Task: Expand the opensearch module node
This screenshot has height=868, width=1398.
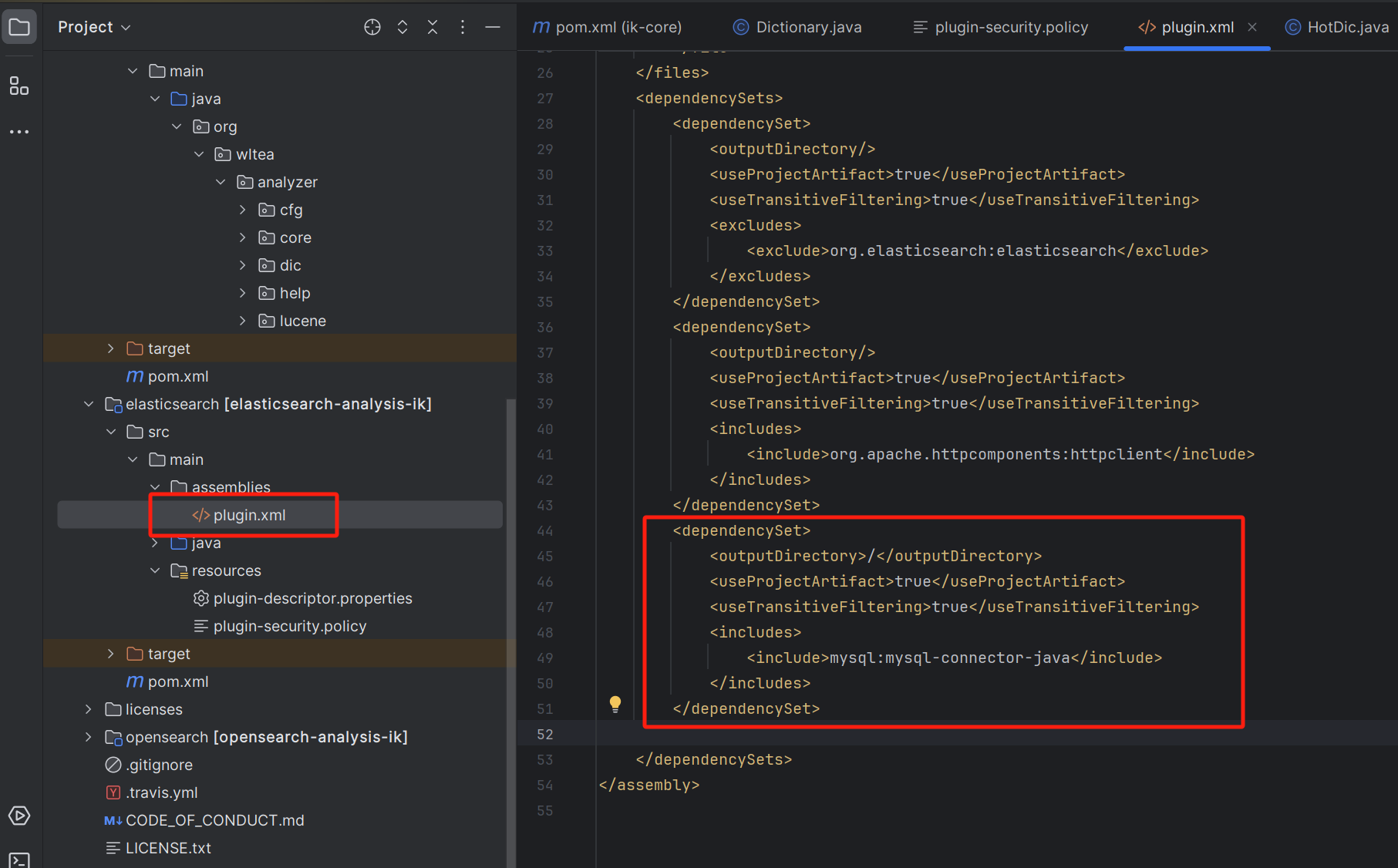Action: point(89,737)
